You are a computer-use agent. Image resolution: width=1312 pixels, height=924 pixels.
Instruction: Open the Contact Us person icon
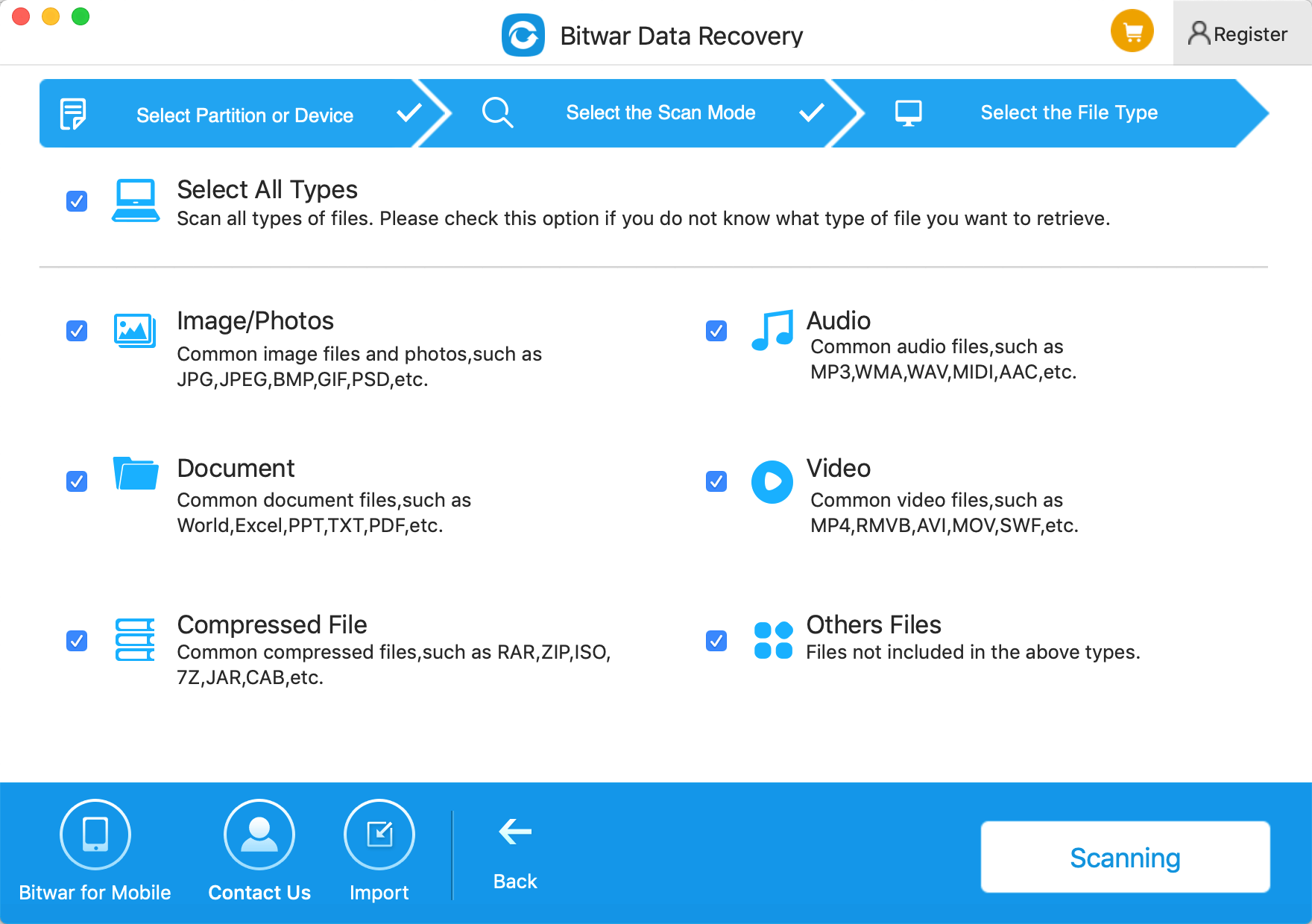(259, 835)
